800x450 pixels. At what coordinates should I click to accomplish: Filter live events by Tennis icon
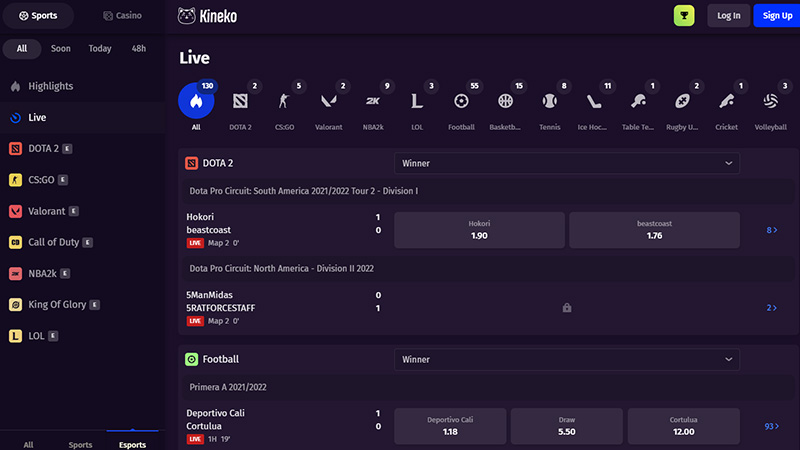click(549, 101)
